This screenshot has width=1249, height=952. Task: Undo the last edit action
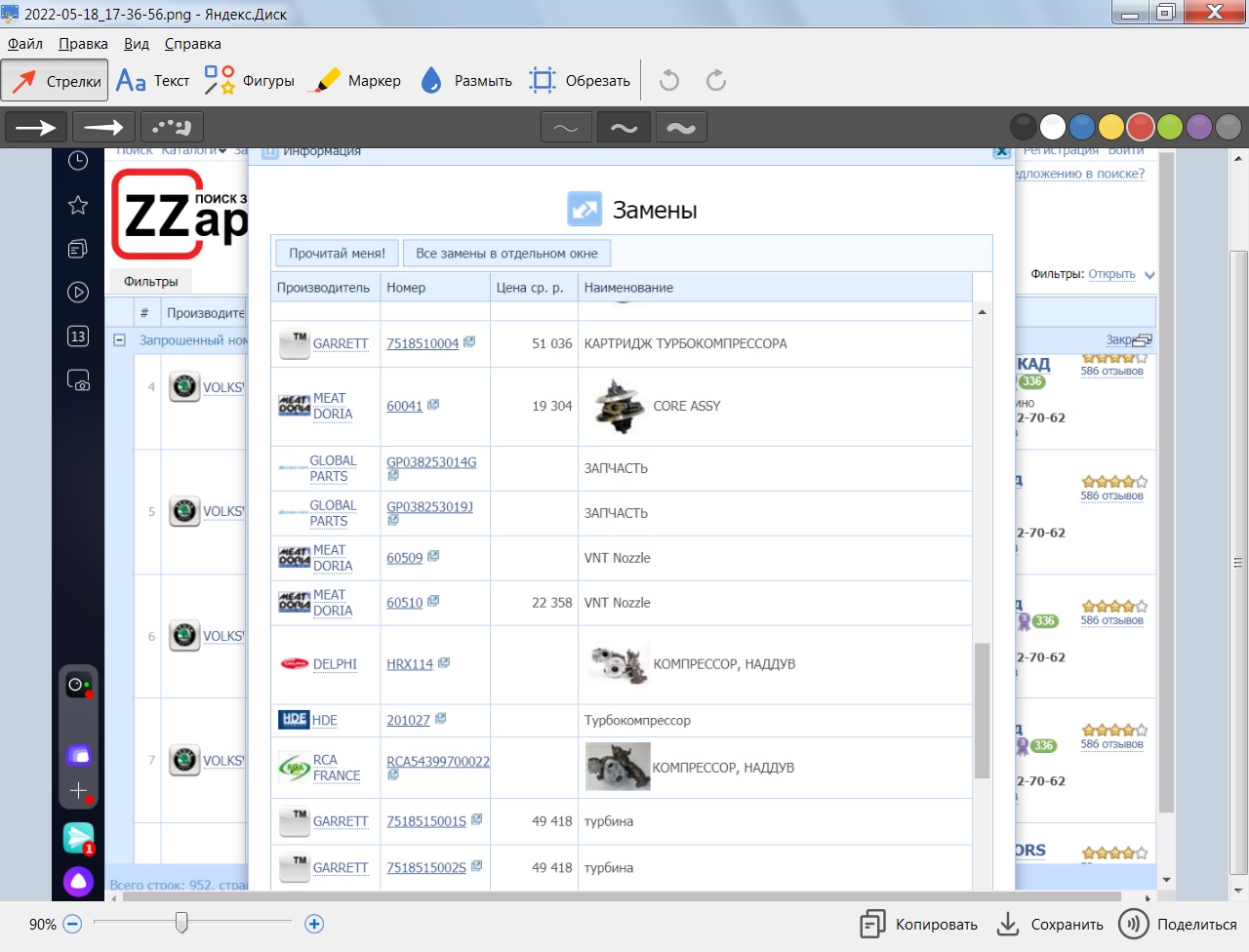click(x=669, y=80)
